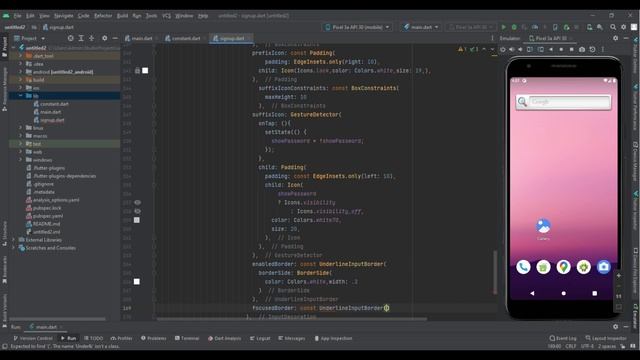Screen dimensions: 640x360
Task: Expand the web folder
Action: coord(20,152)
